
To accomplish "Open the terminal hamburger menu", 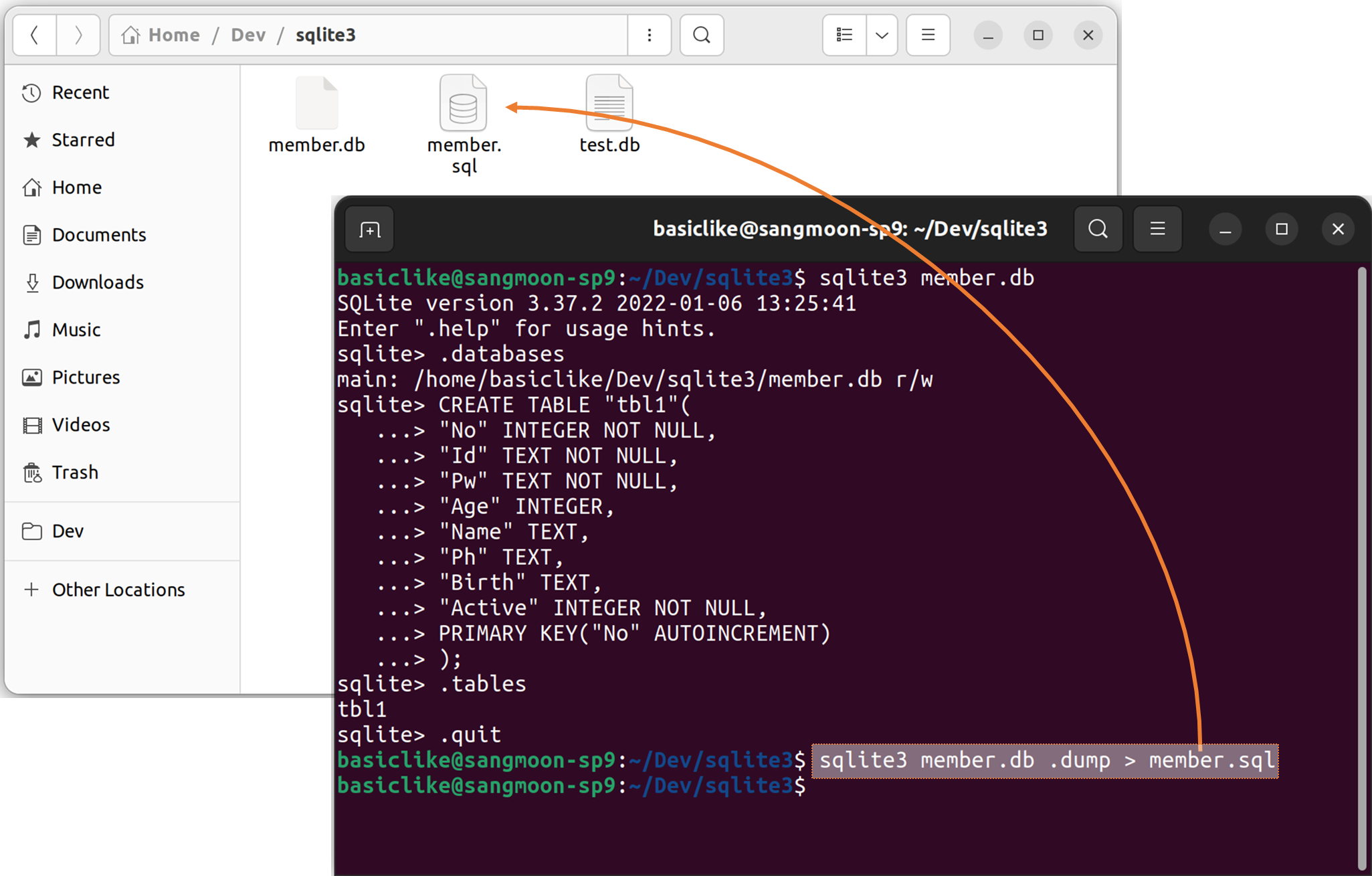I will click(x=1157, y=230).
